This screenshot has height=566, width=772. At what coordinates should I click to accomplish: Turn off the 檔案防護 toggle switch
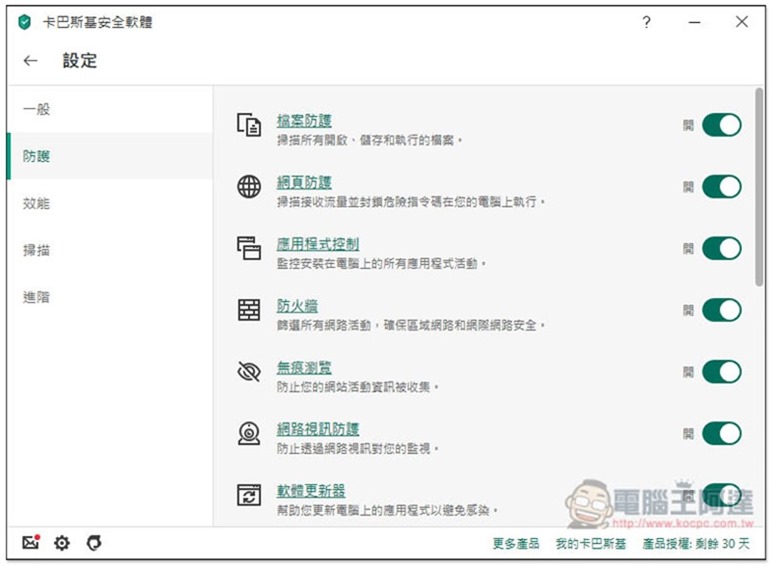click(x=721, y=125)
